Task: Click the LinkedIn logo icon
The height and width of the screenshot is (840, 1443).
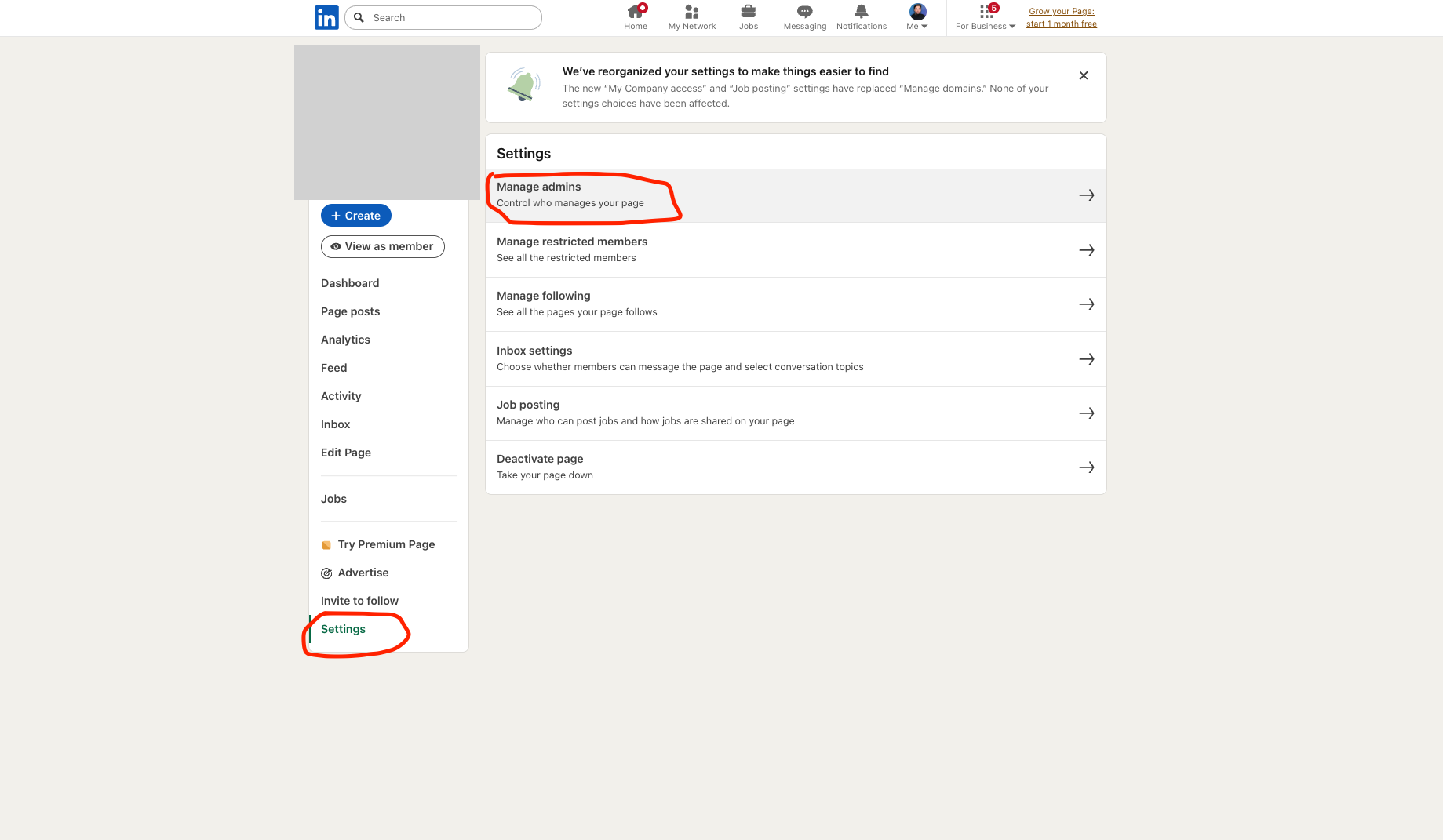Action: pyautogui.click(x=326, y=17)
